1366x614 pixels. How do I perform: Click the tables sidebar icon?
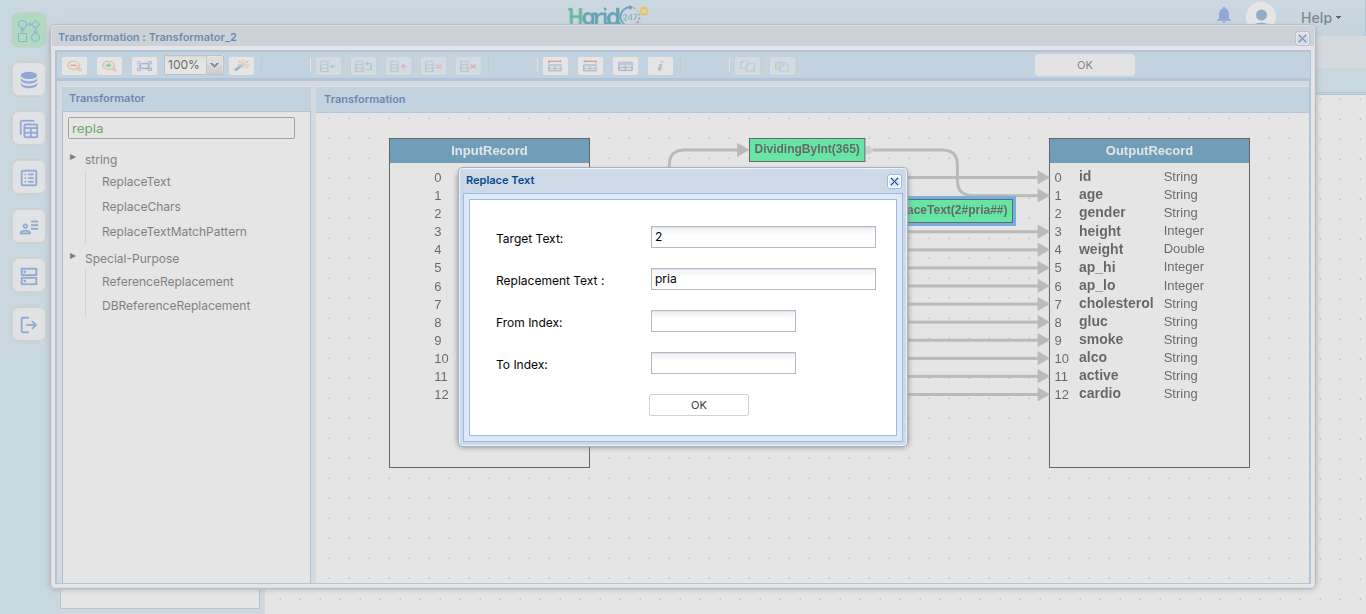tap(29, 128)
